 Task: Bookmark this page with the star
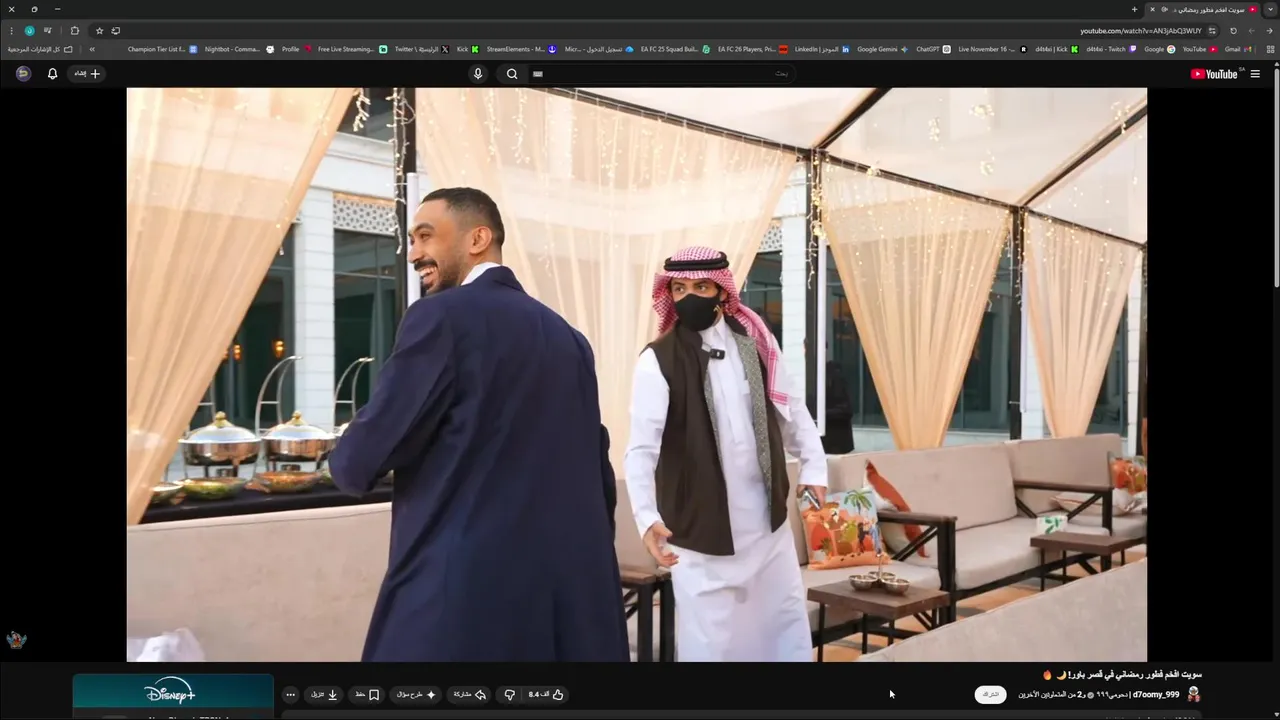pos(99,31)
